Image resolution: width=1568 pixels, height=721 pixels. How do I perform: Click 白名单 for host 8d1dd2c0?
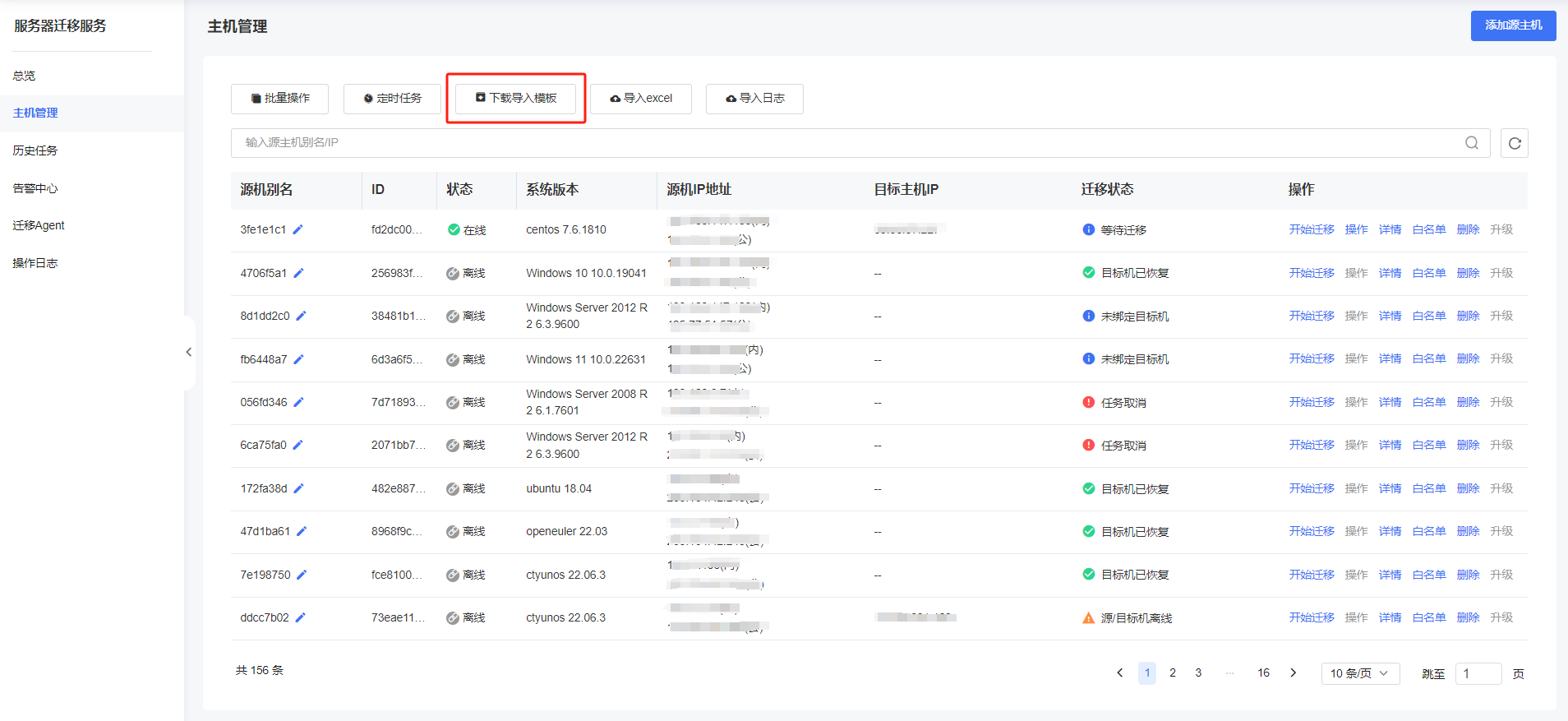[x=1429, y=316]
